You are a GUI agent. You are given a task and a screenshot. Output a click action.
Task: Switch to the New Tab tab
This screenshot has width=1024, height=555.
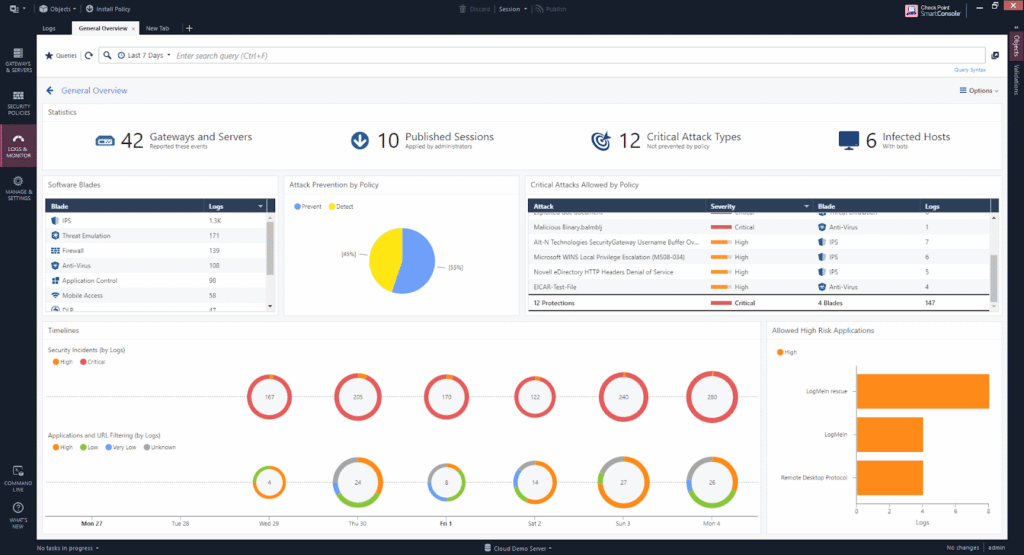157,29
